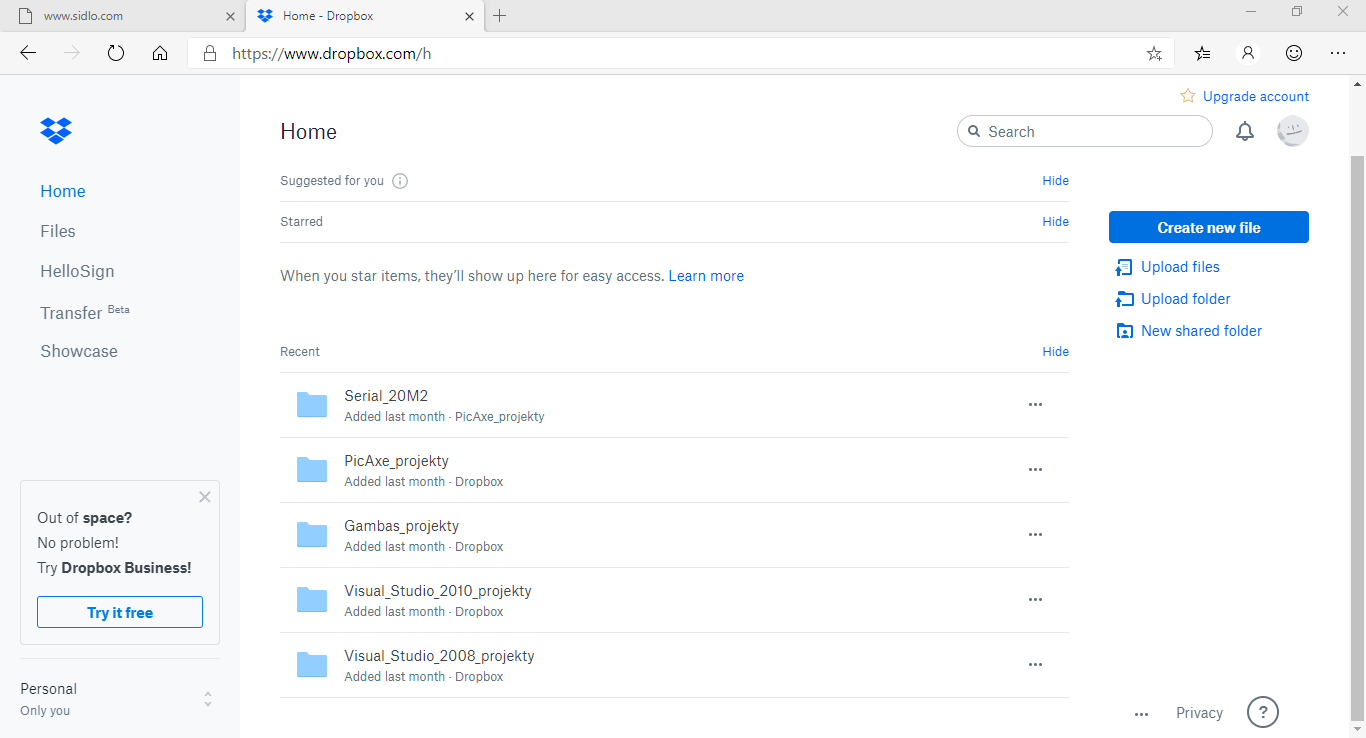This screenshot has height=738, width=1366.
Task: Open more options for Serial_20M2 folder
Action: (x=1035, y=405)
